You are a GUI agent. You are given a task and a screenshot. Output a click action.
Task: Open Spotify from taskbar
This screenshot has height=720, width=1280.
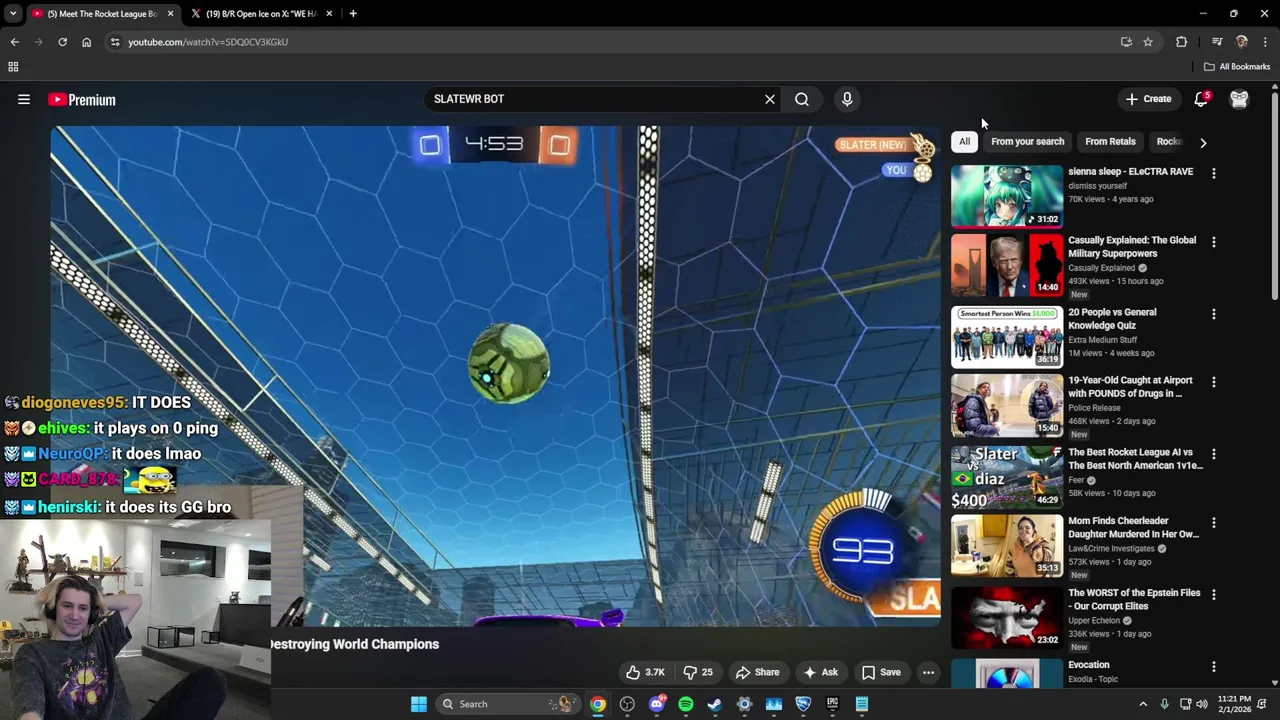pos(686,704)
